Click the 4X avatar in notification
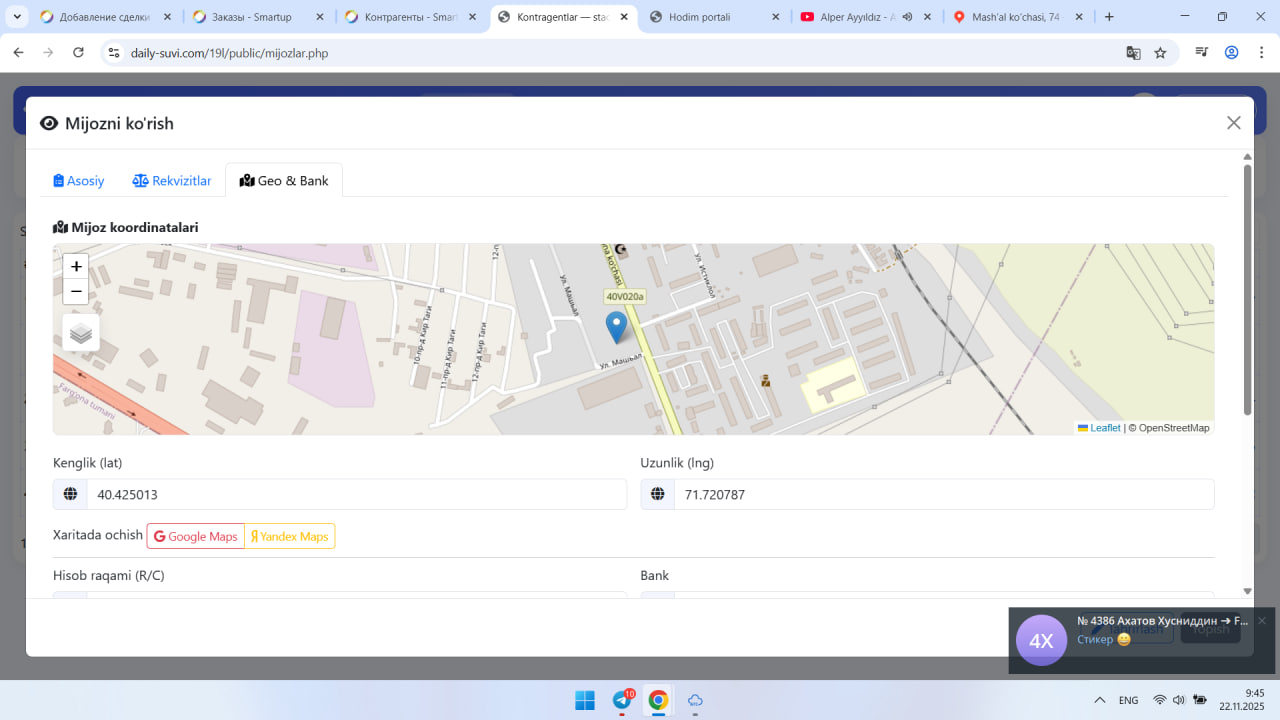The width and height of the screenshot is (1280, 720). coord(1041,641)
